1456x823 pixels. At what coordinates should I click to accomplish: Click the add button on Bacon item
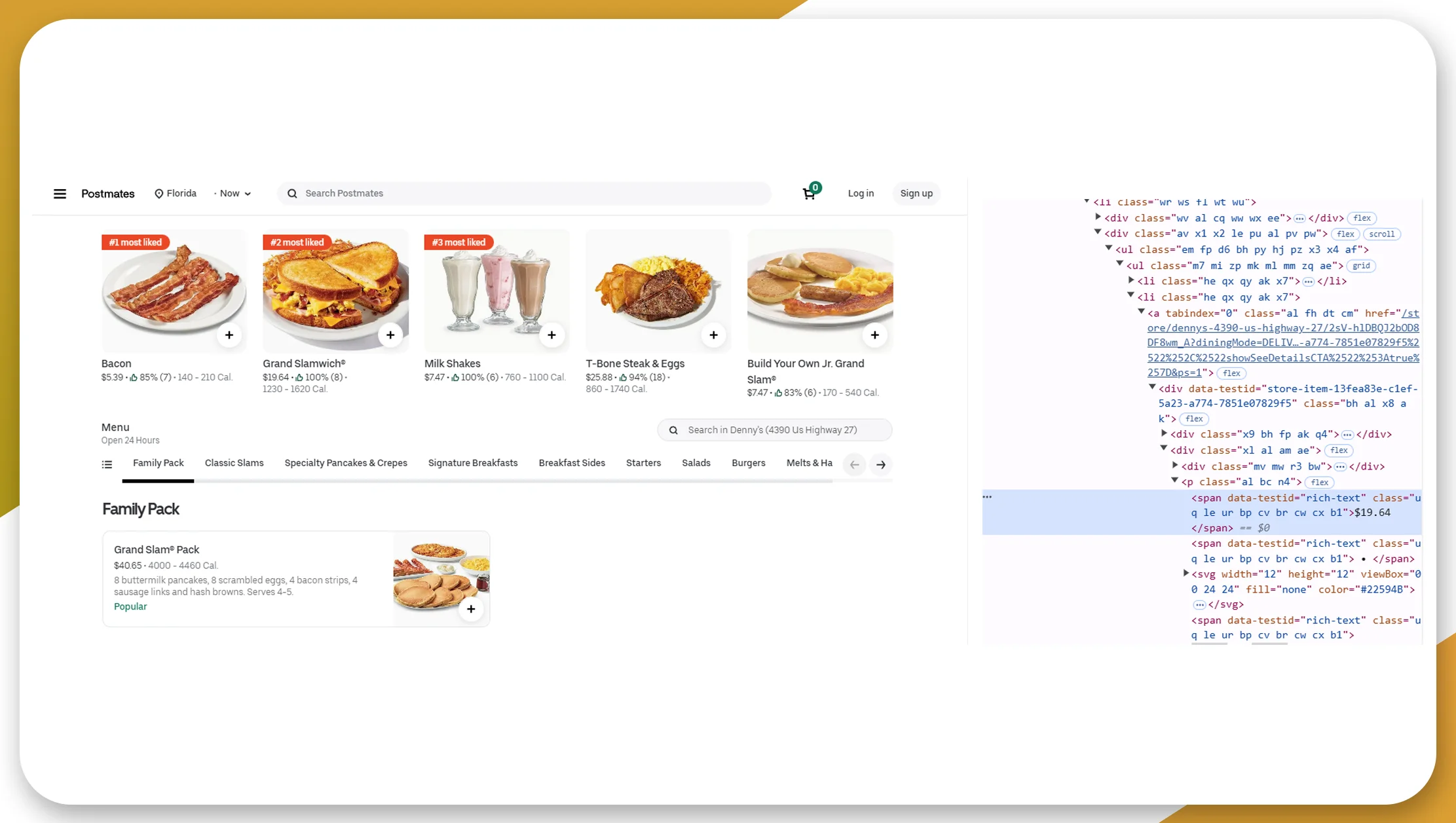click(229, 334)
